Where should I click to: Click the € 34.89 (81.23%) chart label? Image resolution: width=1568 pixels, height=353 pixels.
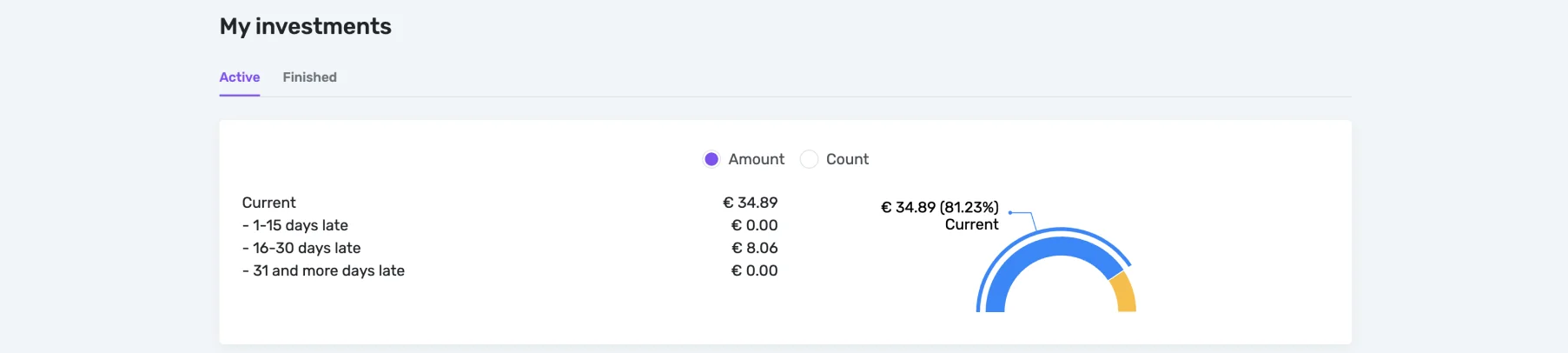[939, 207]
